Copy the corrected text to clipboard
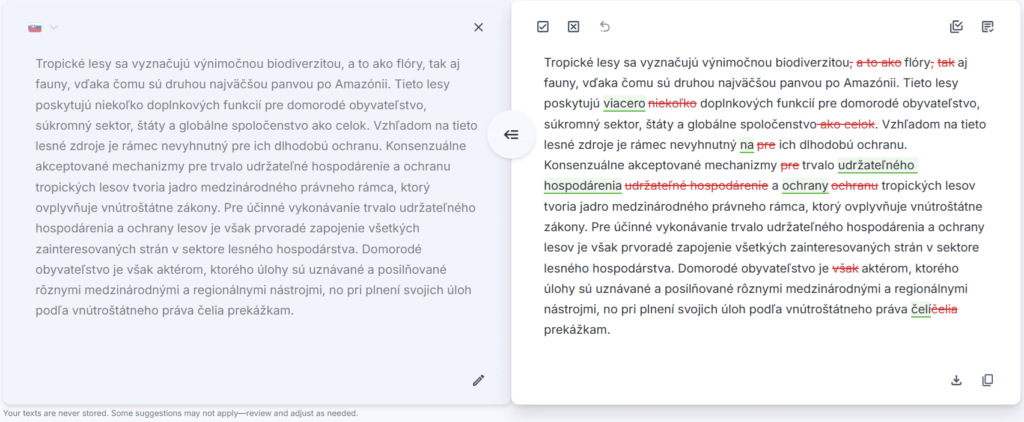The image size is (1024, 422). (988, 380)
